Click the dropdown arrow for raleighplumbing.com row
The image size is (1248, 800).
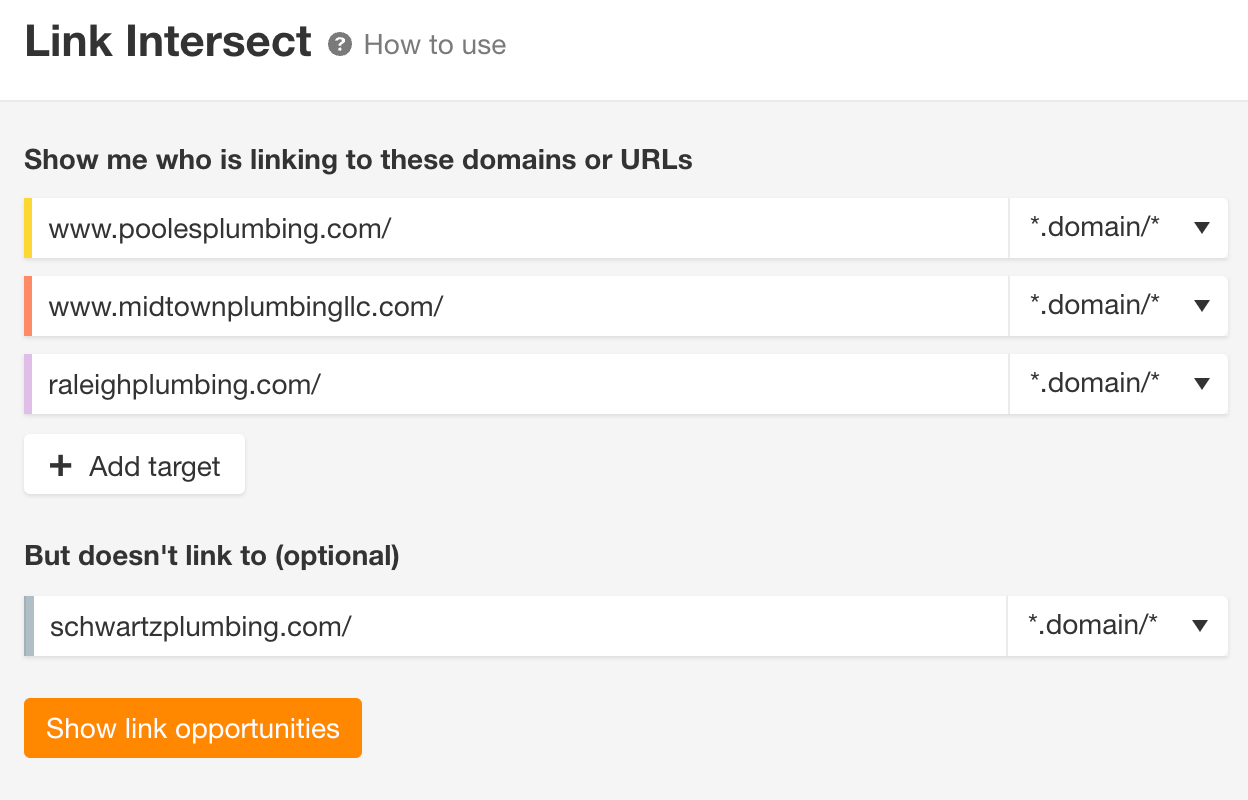pos(1200,384)
